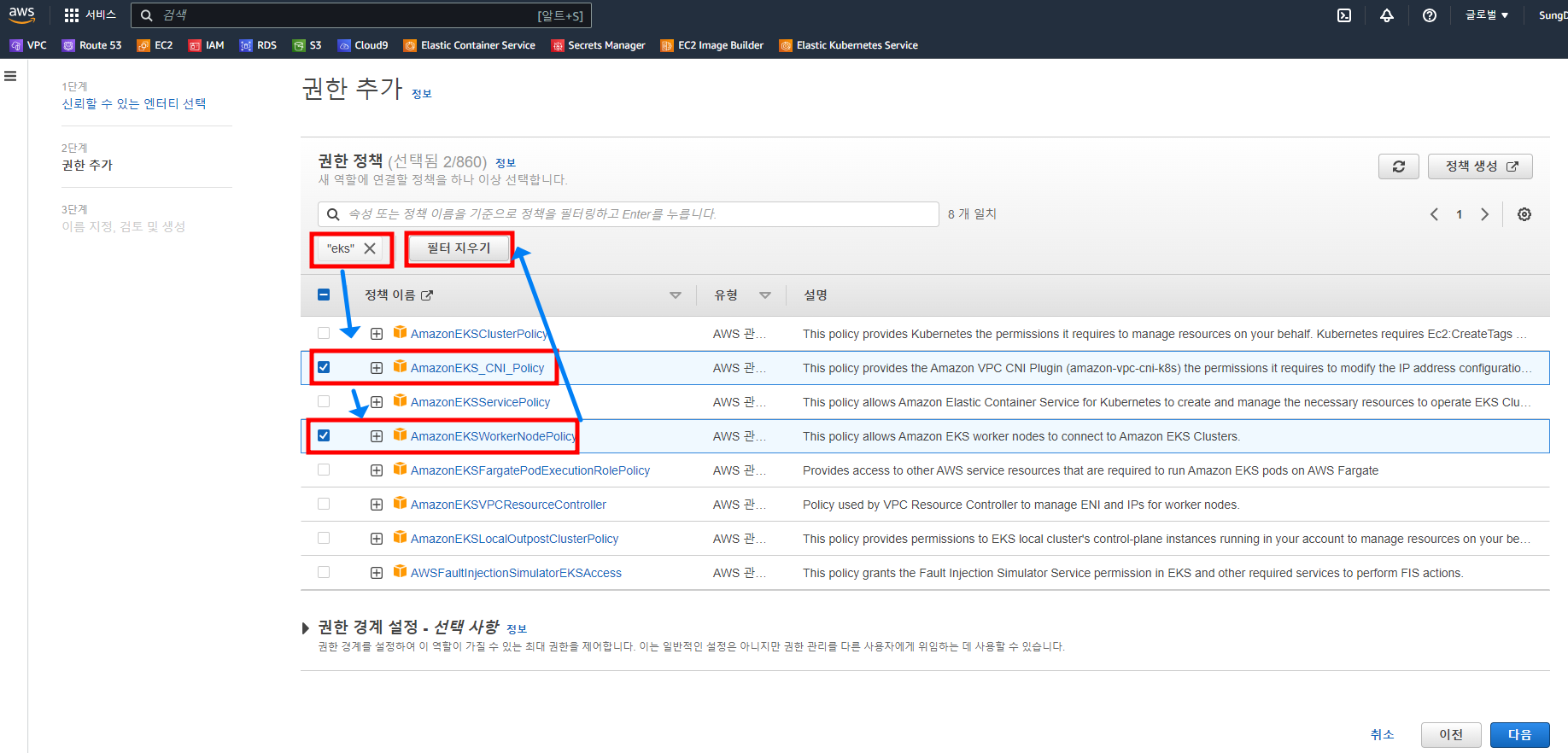Expand AmazonEKSVPCResourceController details plus icon
1568x753 pixels.
point(377,505)
